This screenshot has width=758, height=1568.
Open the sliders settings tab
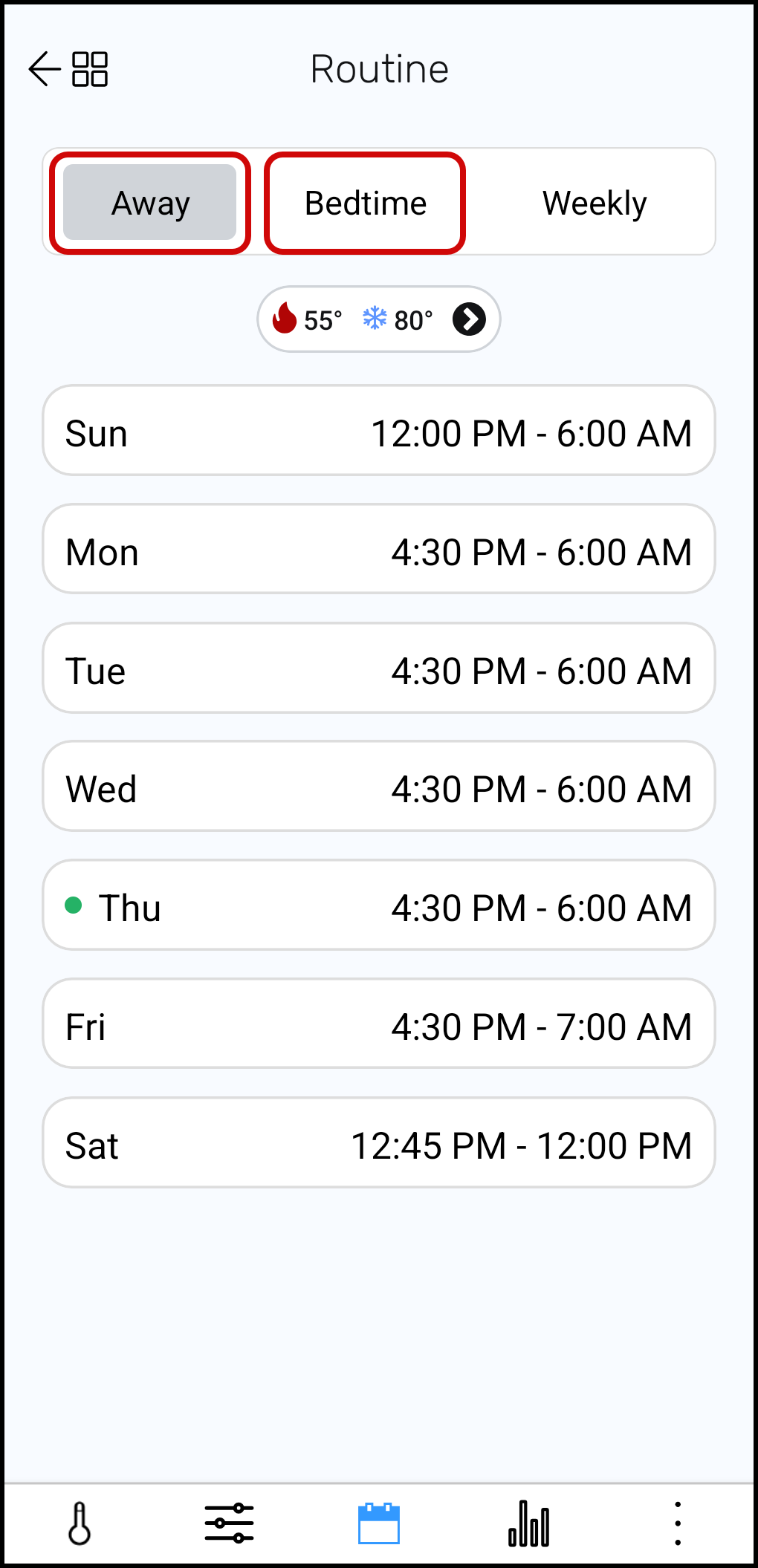(x=229, y=1523)
